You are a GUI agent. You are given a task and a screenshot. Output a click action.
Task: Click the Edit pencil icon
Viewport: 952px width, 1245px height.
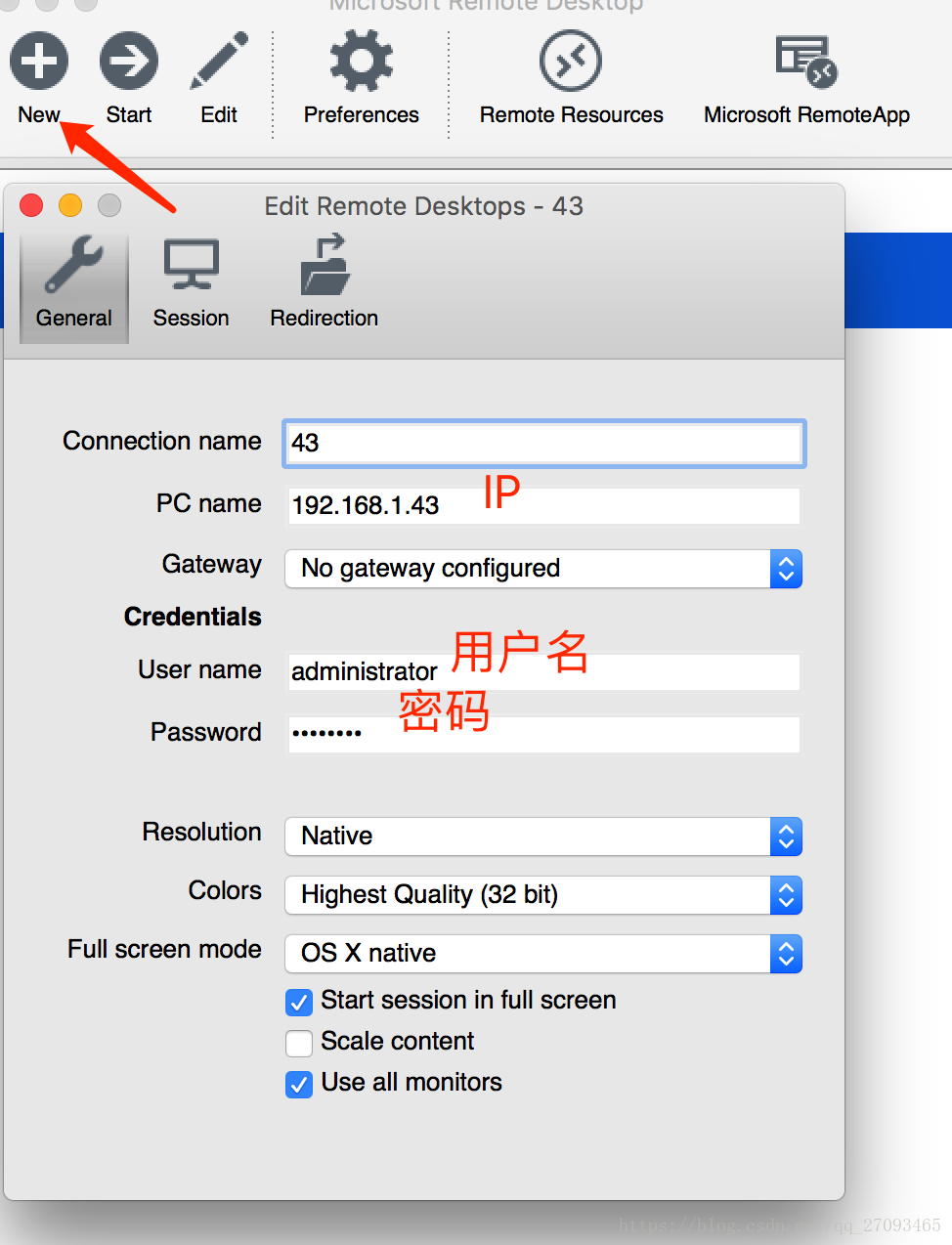219,61
